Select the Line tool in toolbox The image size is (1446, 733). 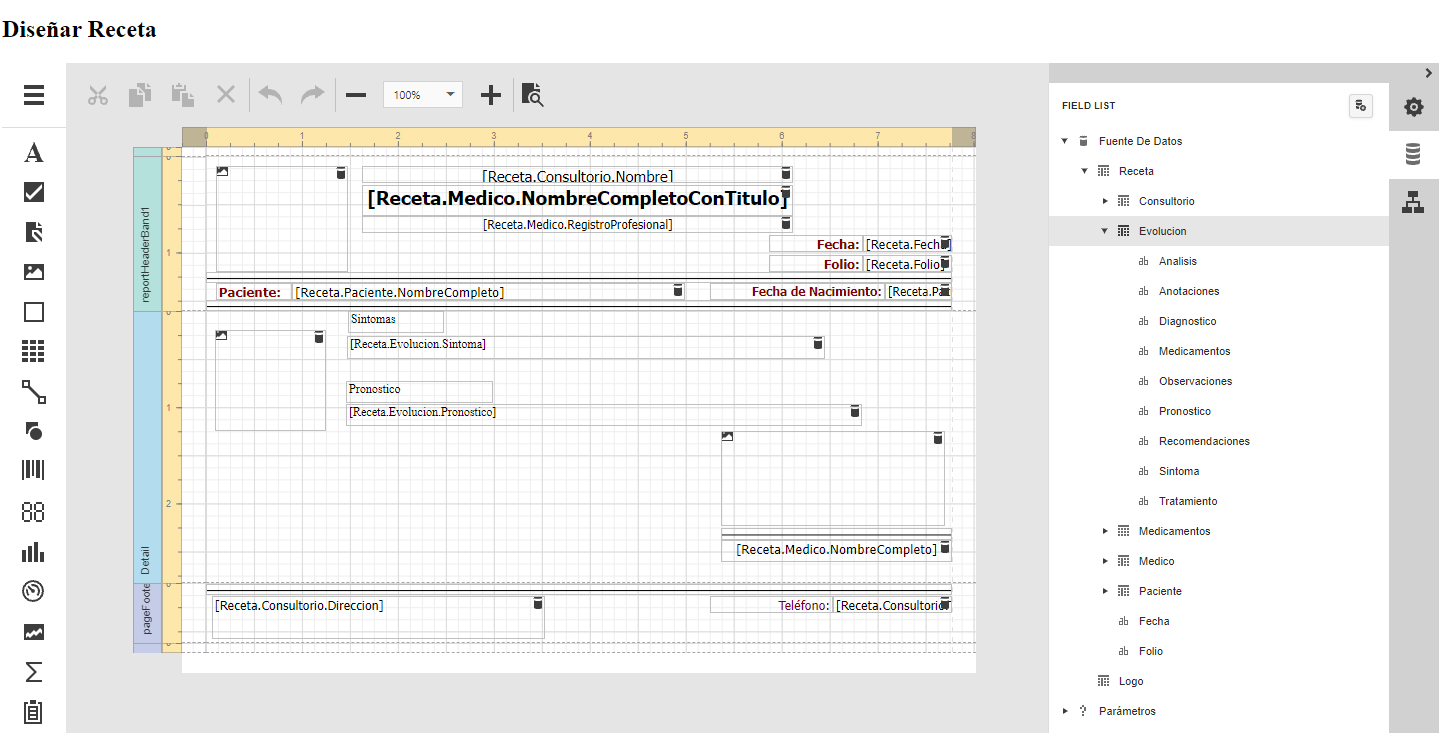tap(34, 392)
